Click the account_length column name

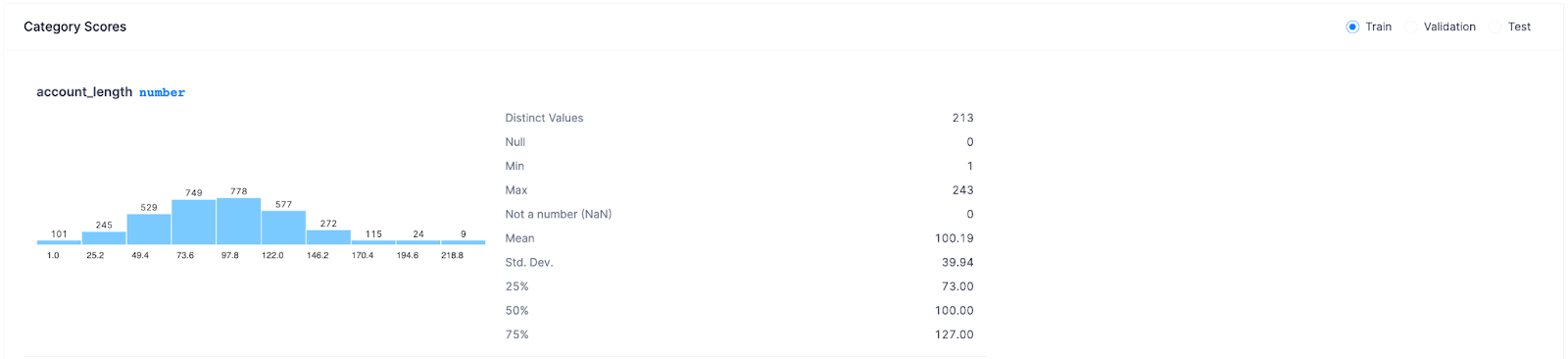point(84,92)
